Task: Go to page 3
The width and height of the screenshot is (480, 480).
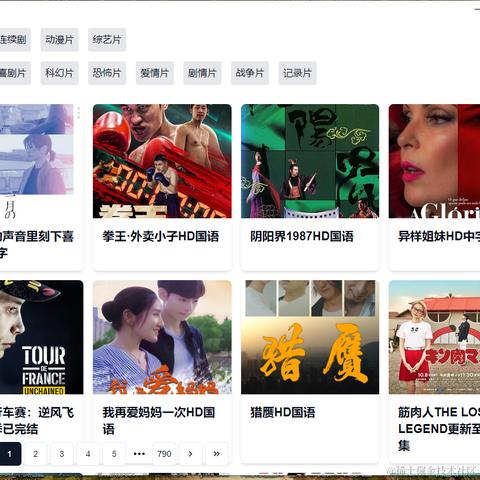Action: [62, 454]
